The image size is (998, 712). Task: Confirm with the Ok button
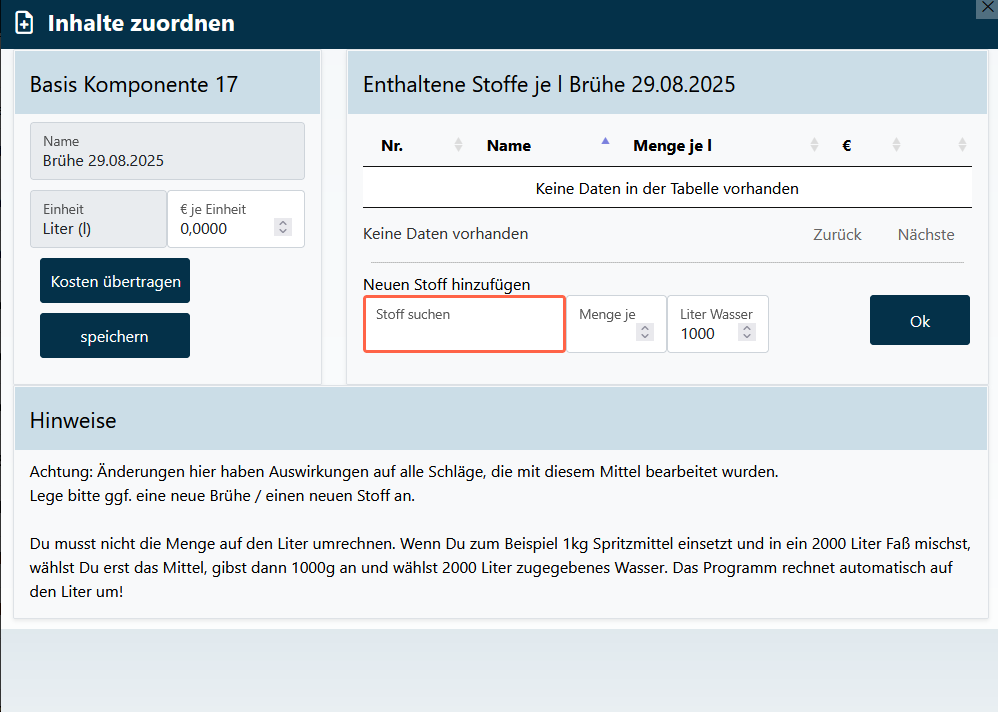[x=919, y=320]
